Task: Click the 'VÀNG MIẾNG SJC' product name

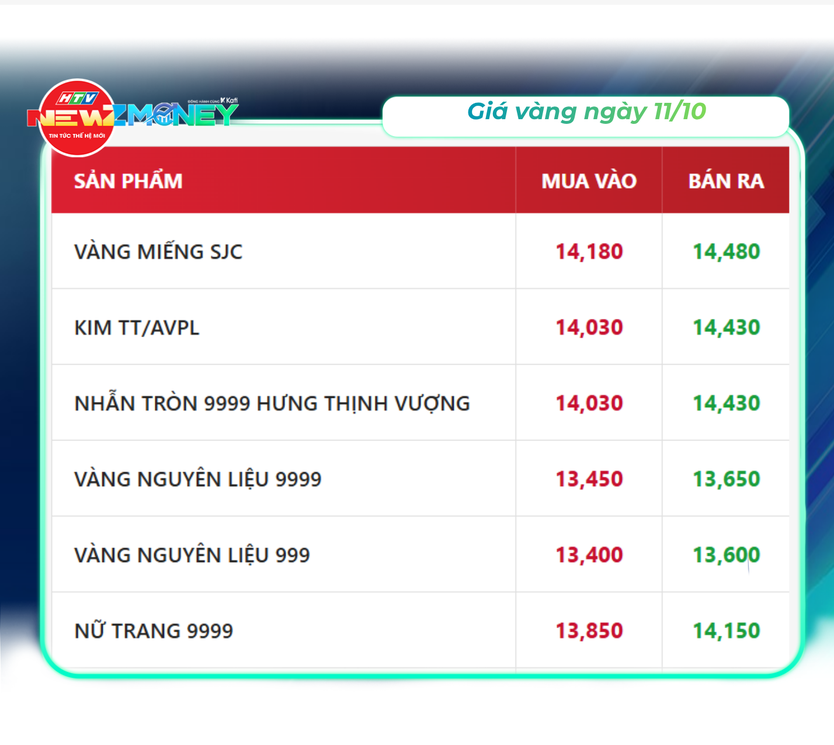Action: (159, 252)
